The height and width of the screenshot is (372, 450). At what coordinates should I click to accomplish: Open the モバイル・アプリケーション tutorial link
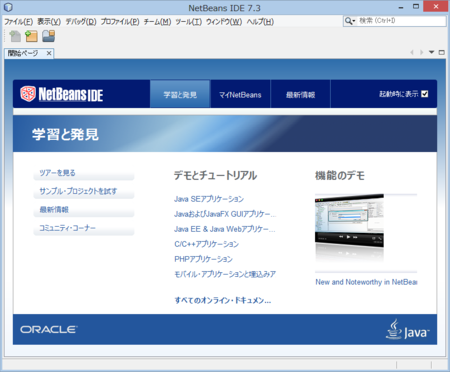225,274
